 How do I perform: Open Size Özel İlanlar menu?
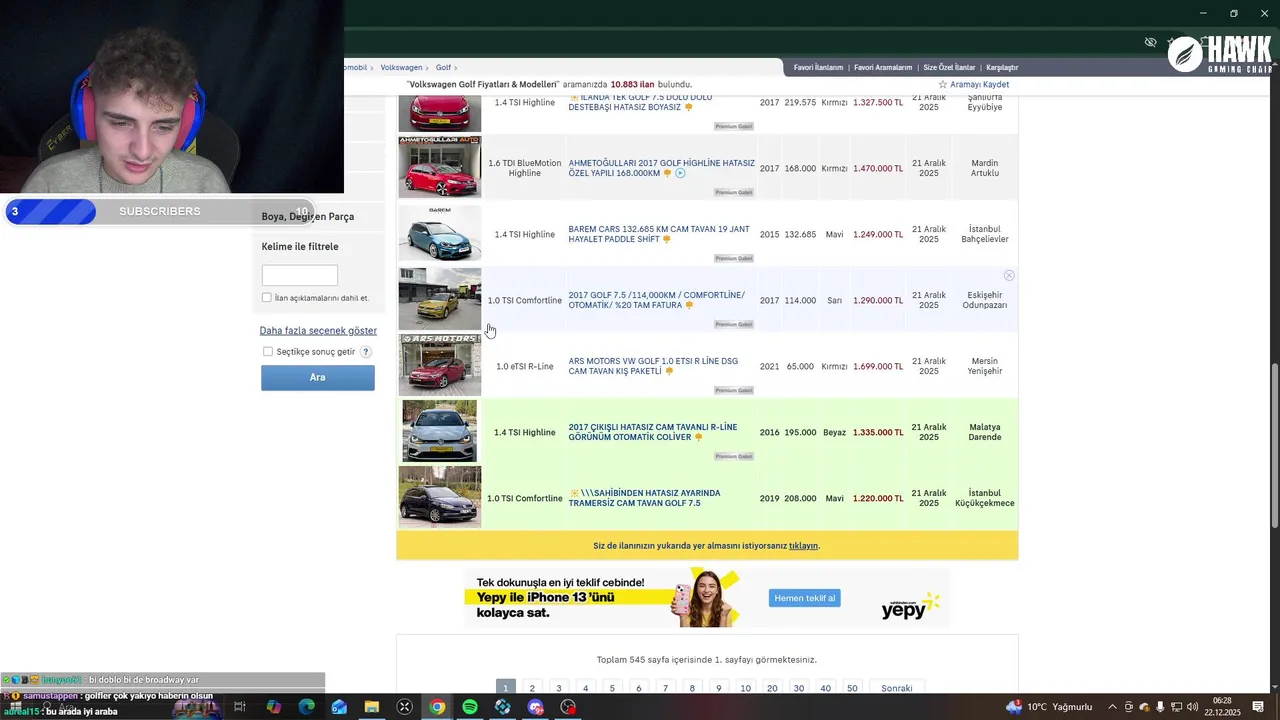pos(949,68)
